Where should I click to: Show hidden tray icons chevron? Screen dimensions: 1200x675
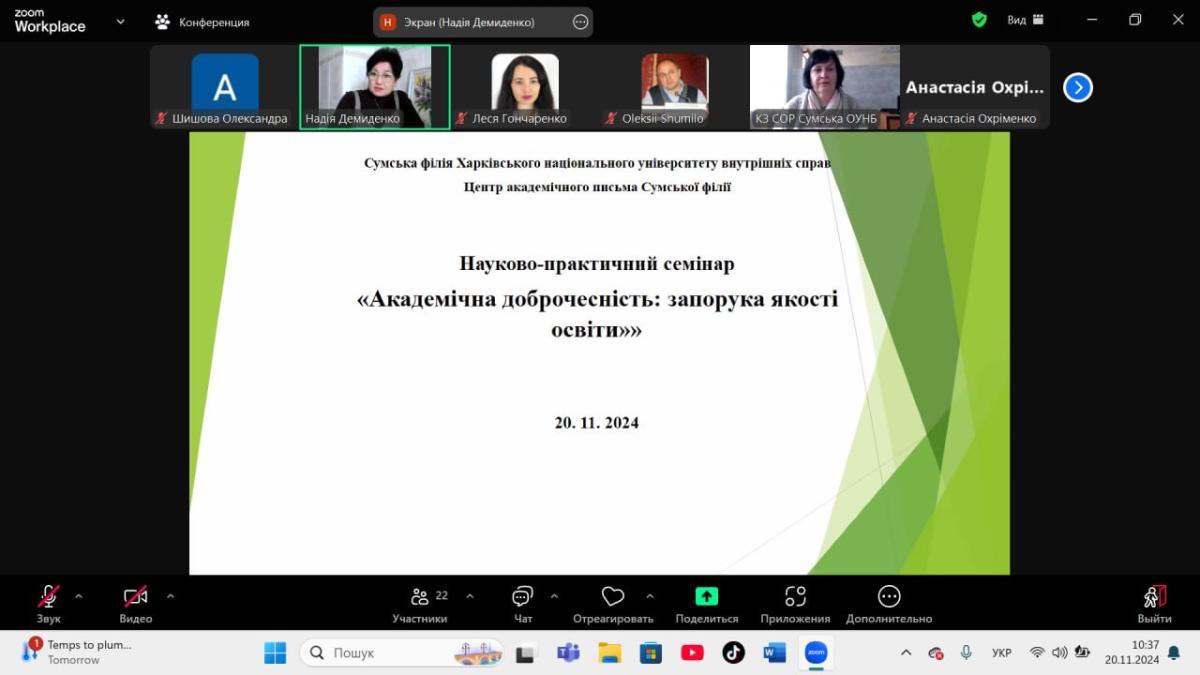click(x=906, y=653)
